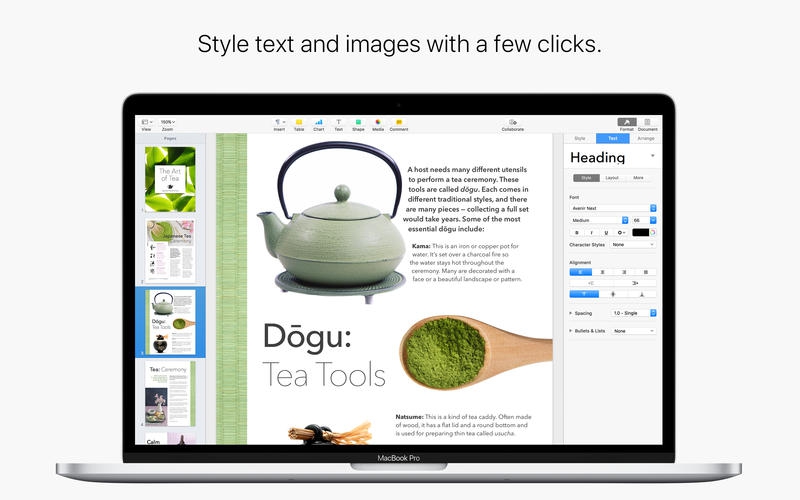Open the Bullets & Lists None dropdown
The height and width of the screenshot is (500, 800).
633,331
